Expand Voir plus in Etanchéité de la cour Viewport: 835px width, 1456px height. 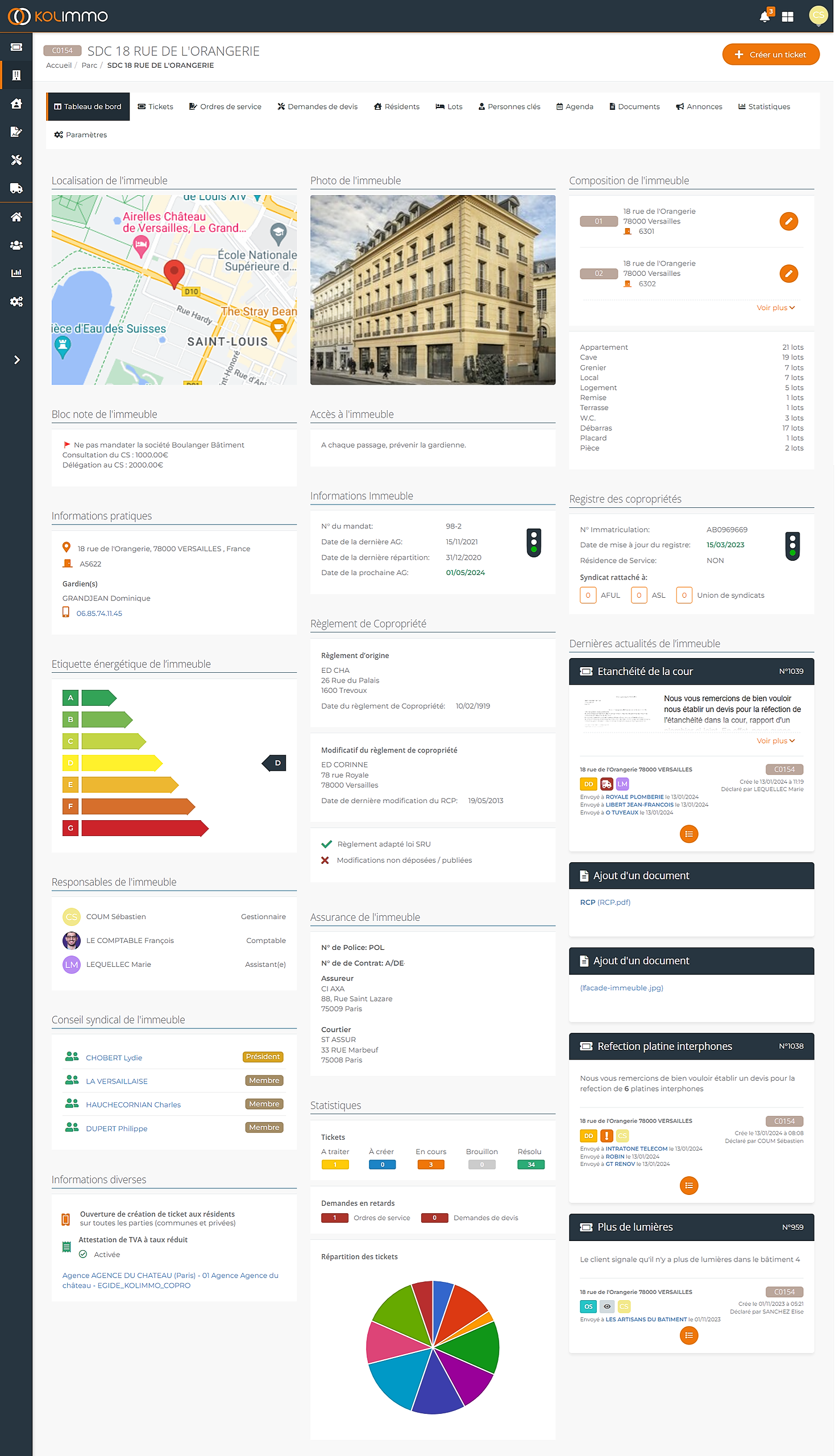[x=775, y=741]
